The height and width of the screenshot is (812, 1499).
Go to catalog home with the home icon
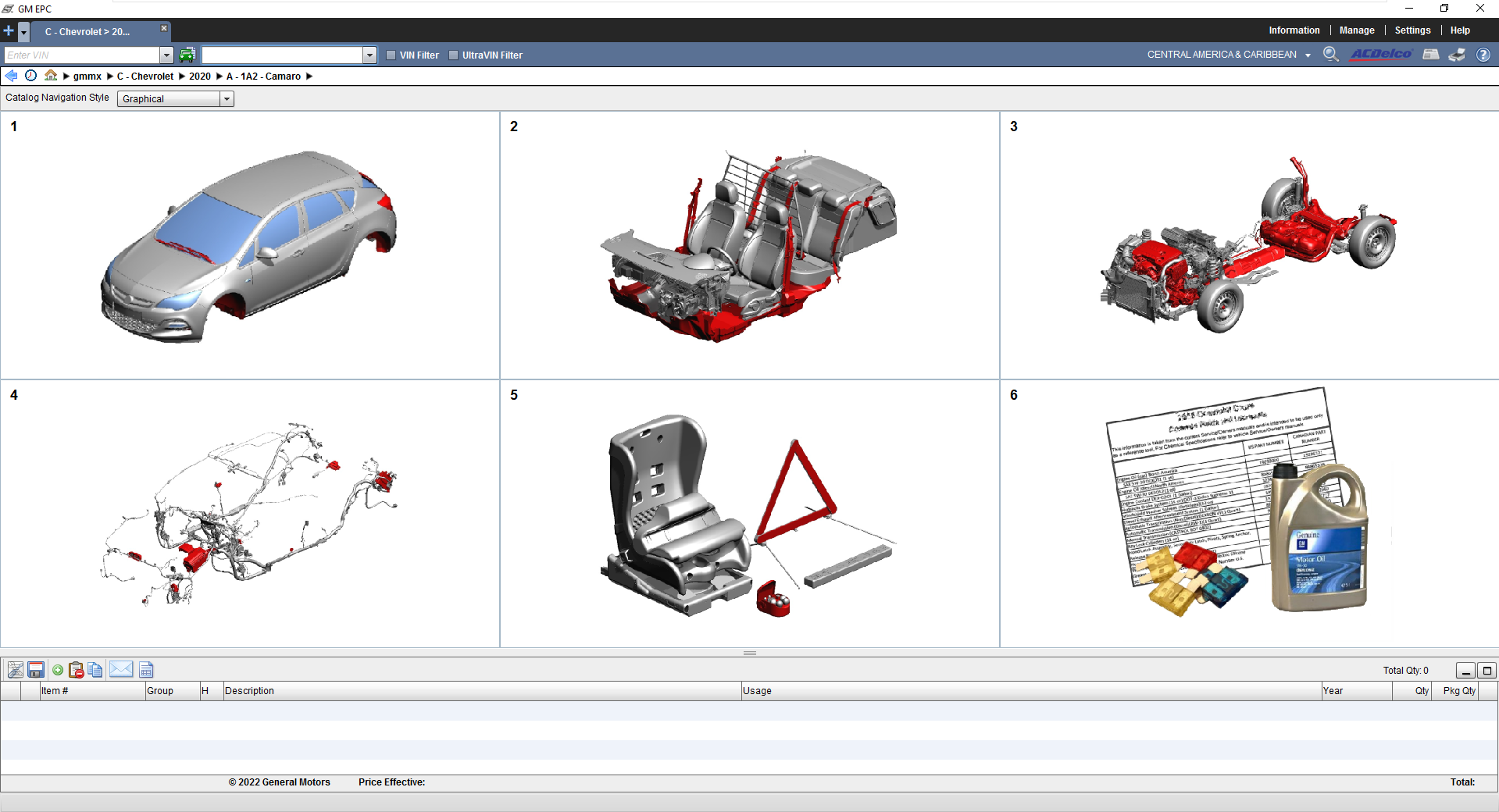(50, 76)
